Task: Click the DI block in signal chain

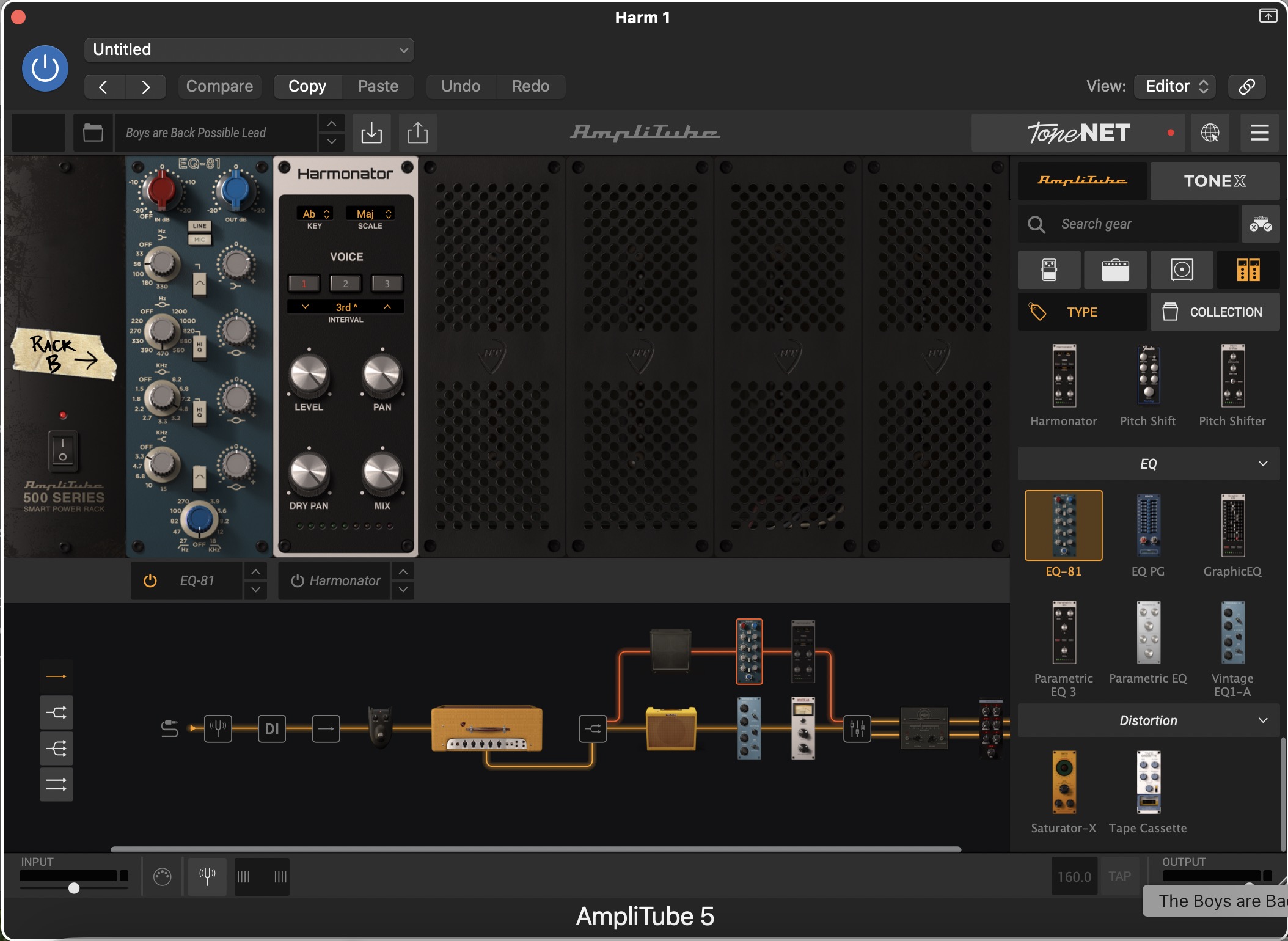Action: (272, 728)
